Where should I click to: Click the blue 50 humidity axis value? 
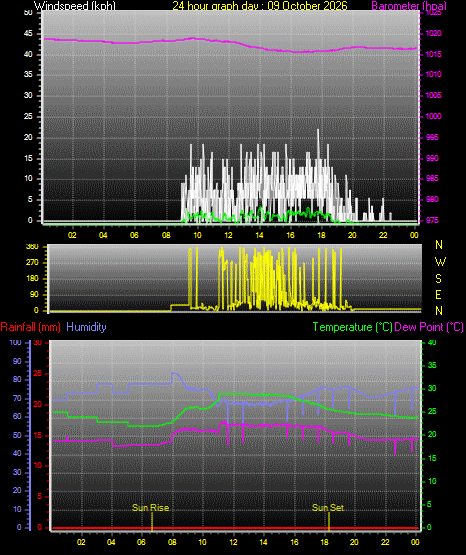click(x=17, y=435)
